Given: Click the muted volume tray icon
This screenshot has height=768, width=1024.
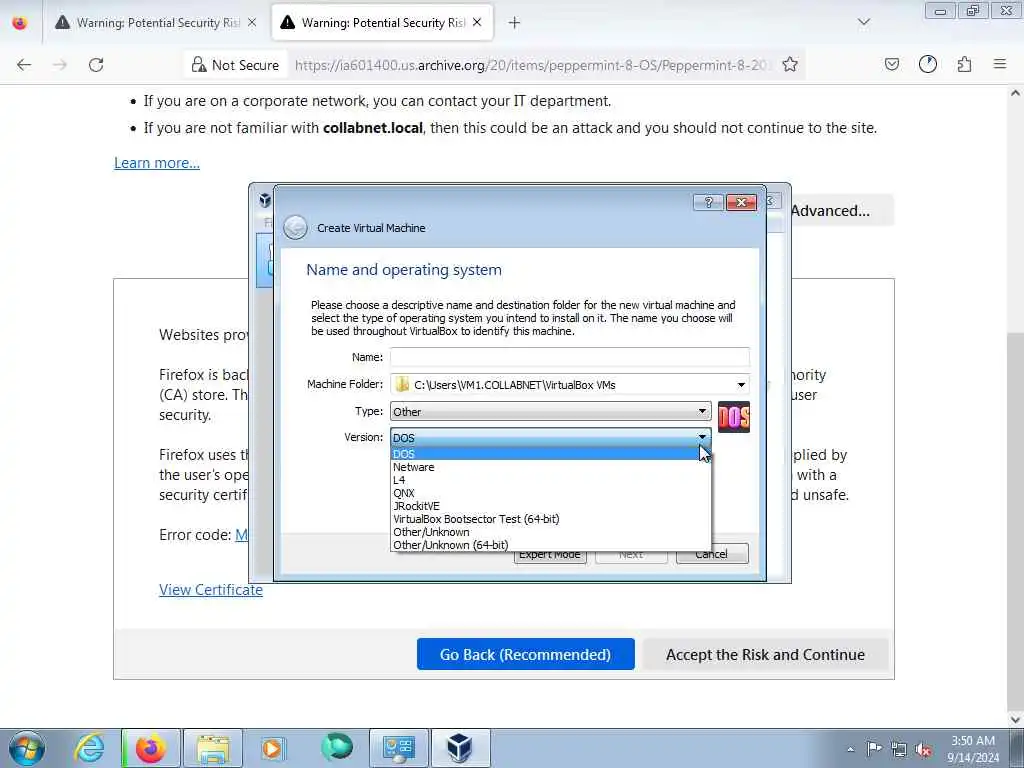Looking at the screenshot, I should (923, 750).
